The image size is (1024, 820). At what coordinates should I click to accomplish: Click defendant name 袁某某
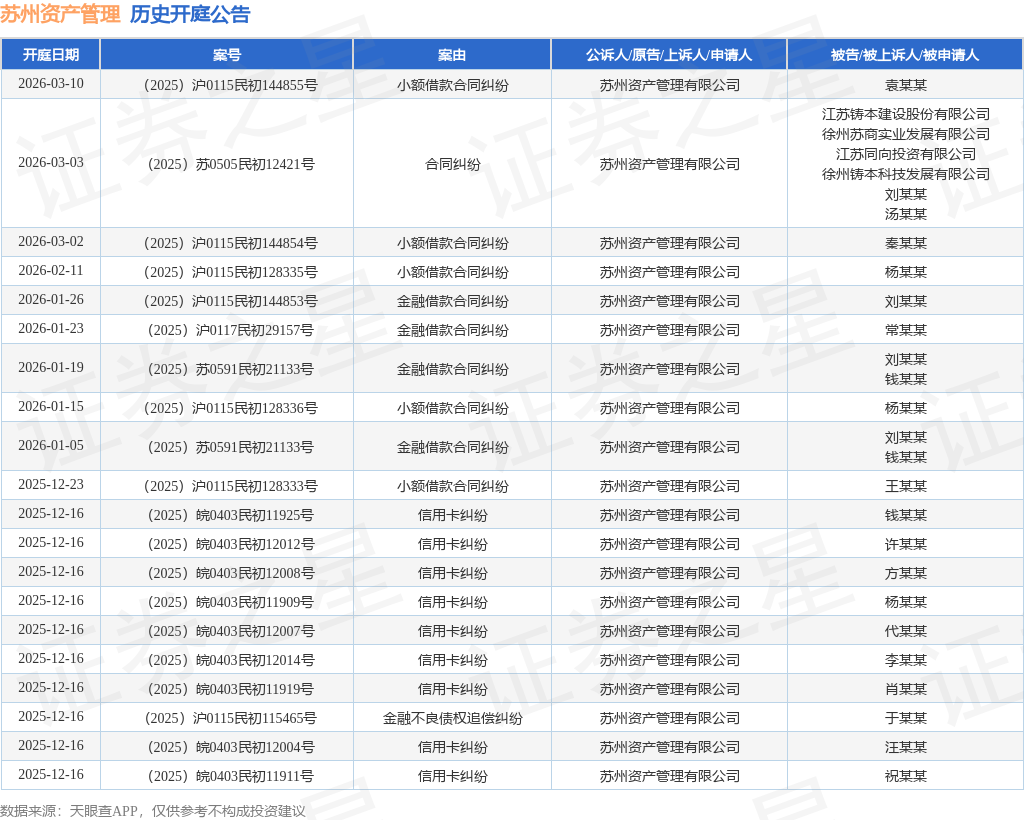[906, 85]
